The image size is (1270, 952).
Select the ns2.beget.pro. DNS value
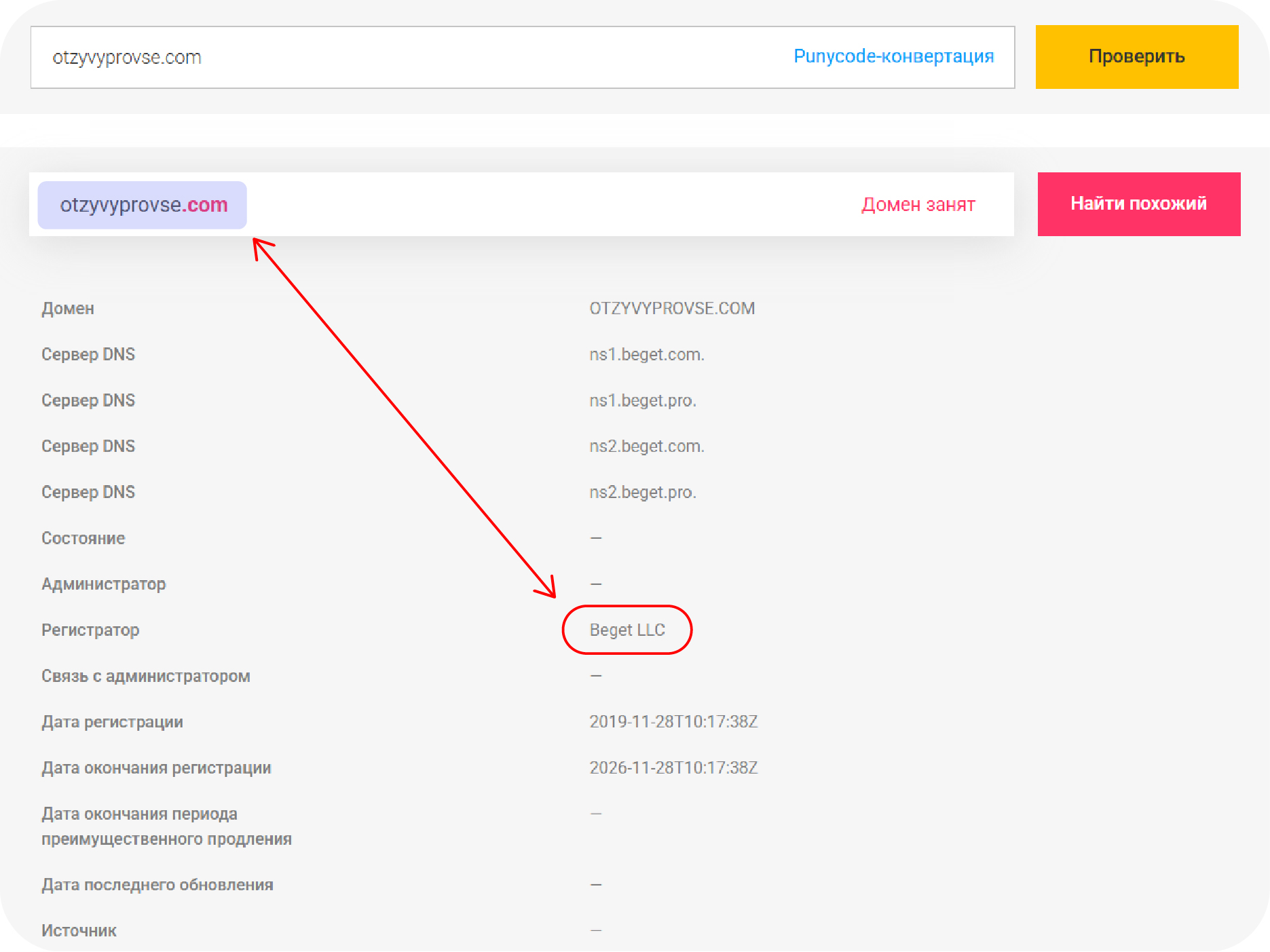(642, 492)
